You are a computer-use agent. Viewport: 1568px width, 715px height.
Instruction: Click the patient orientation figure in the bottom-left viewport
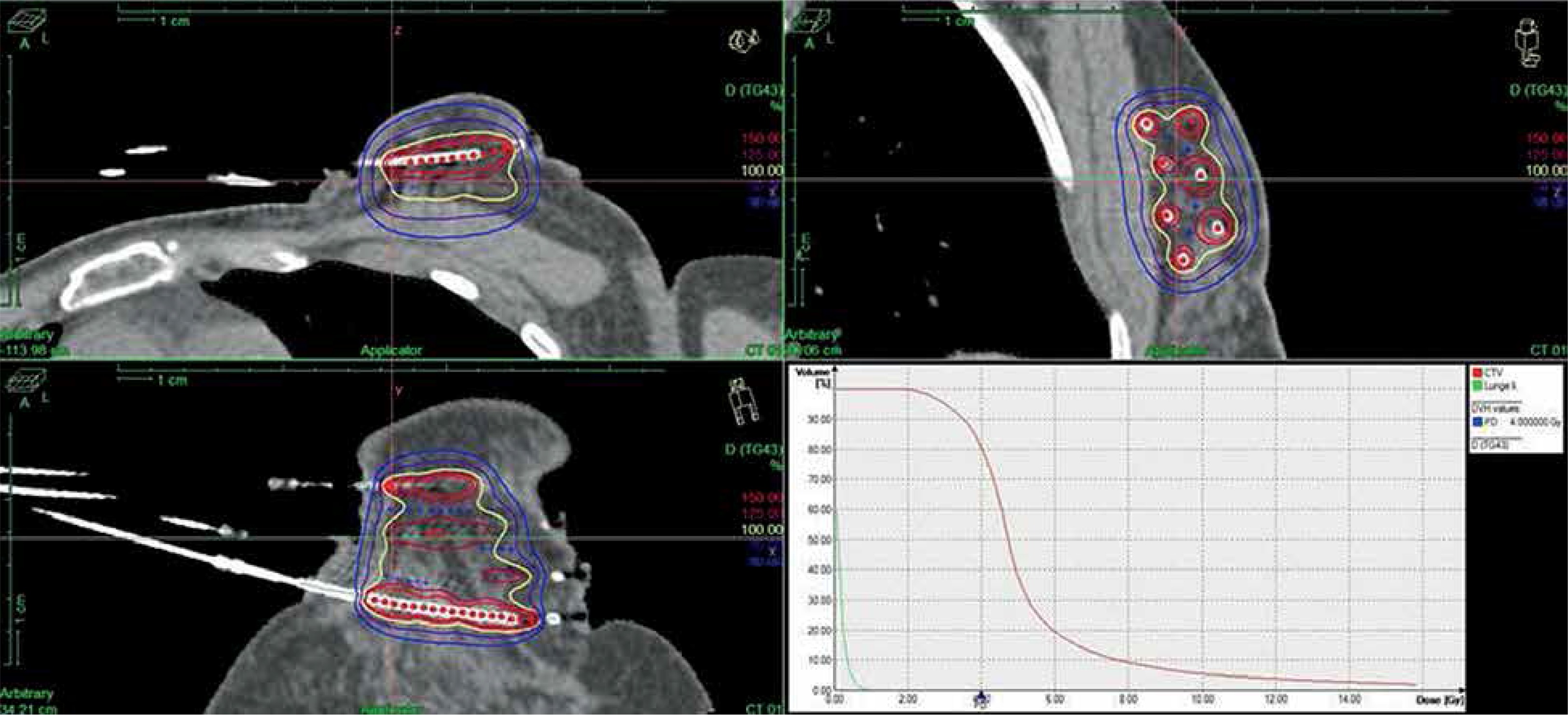(744, 401)
